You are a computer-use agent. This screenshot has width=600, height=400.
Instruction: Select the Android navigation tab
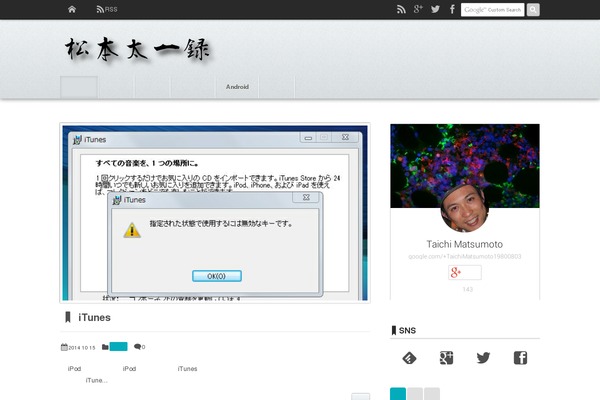(x=237, y=87)
